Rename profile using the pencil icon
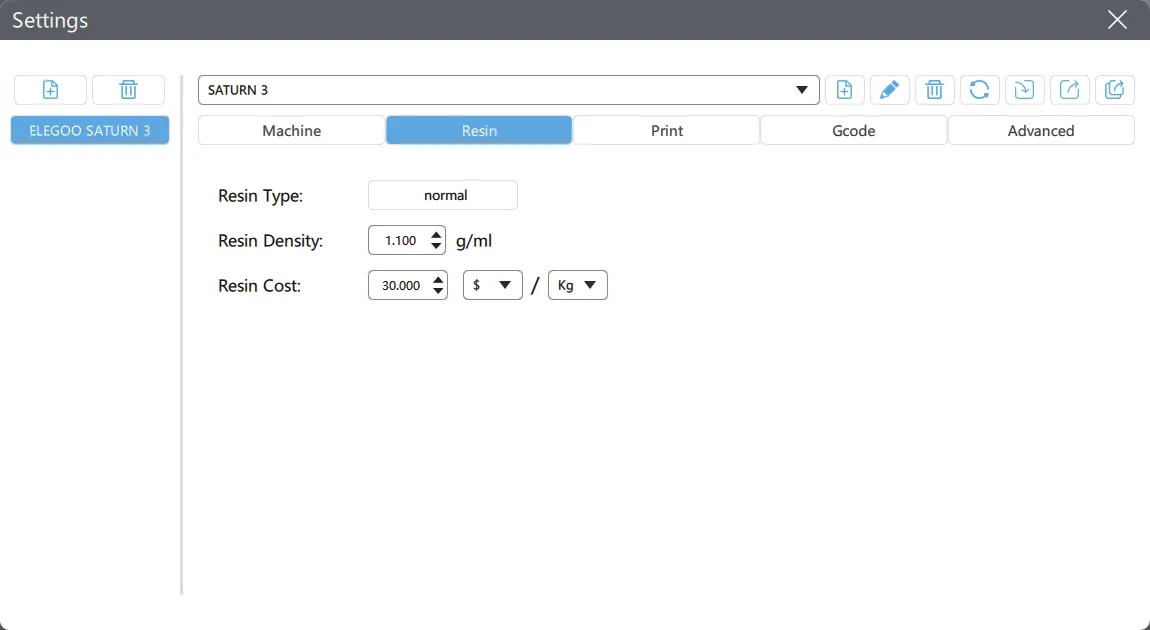 coord(890,90)
